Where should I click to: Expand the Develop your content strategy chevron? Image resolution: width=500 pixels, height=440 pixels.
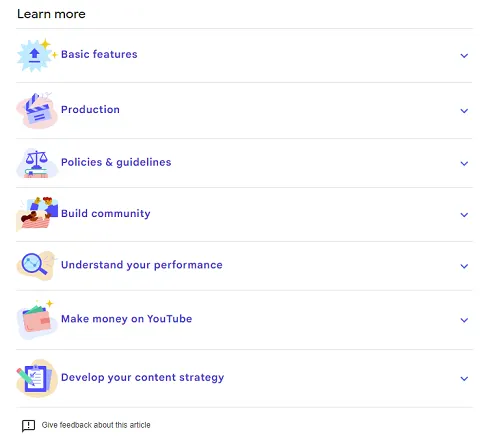(464, 378)
